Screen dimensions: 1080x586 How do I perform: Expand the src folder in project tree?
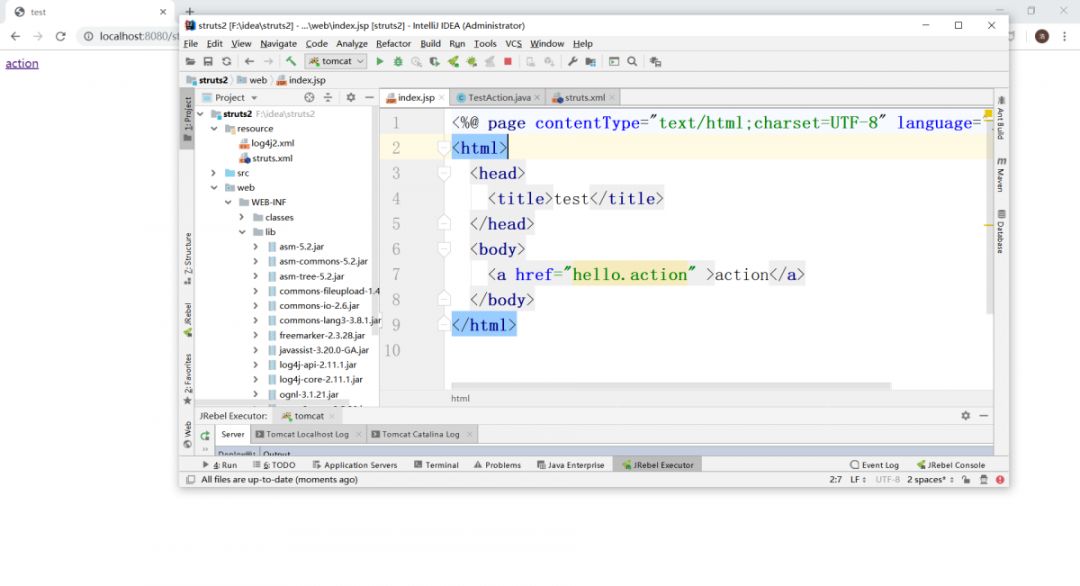click(x=214, y=173)
